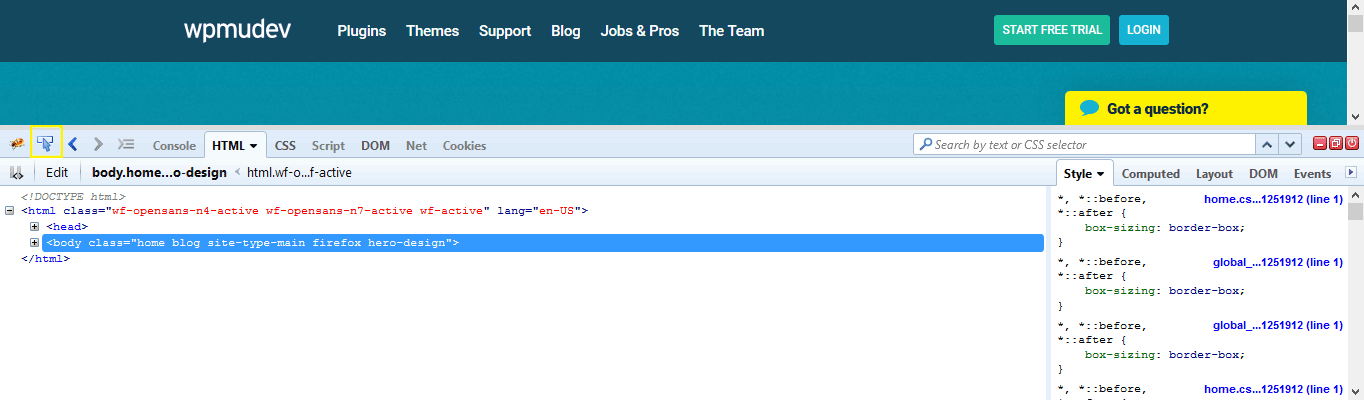Click the search magnifier icon in Firebug
The image size is (1364, 400).
(925, 144)
